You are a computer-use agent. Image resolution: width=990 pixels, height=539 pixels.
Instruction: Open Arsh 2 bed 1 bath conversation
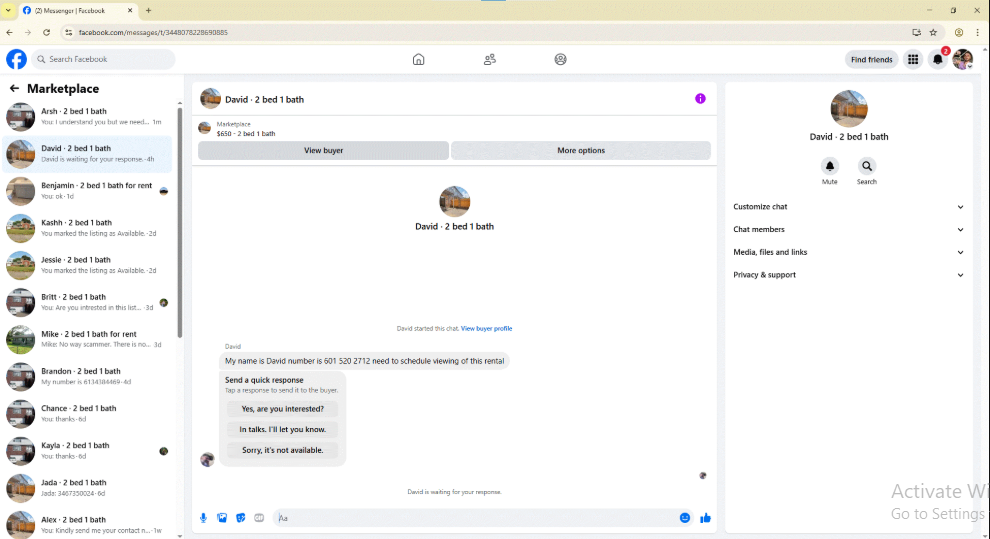[x=87, y=117]
